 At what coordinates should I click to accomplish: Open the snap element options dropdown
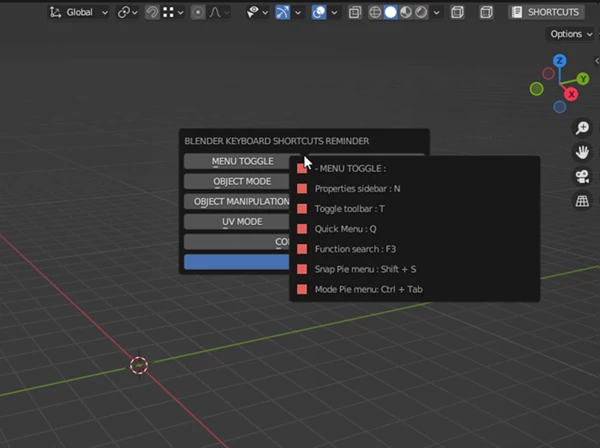tap(173, 12)
